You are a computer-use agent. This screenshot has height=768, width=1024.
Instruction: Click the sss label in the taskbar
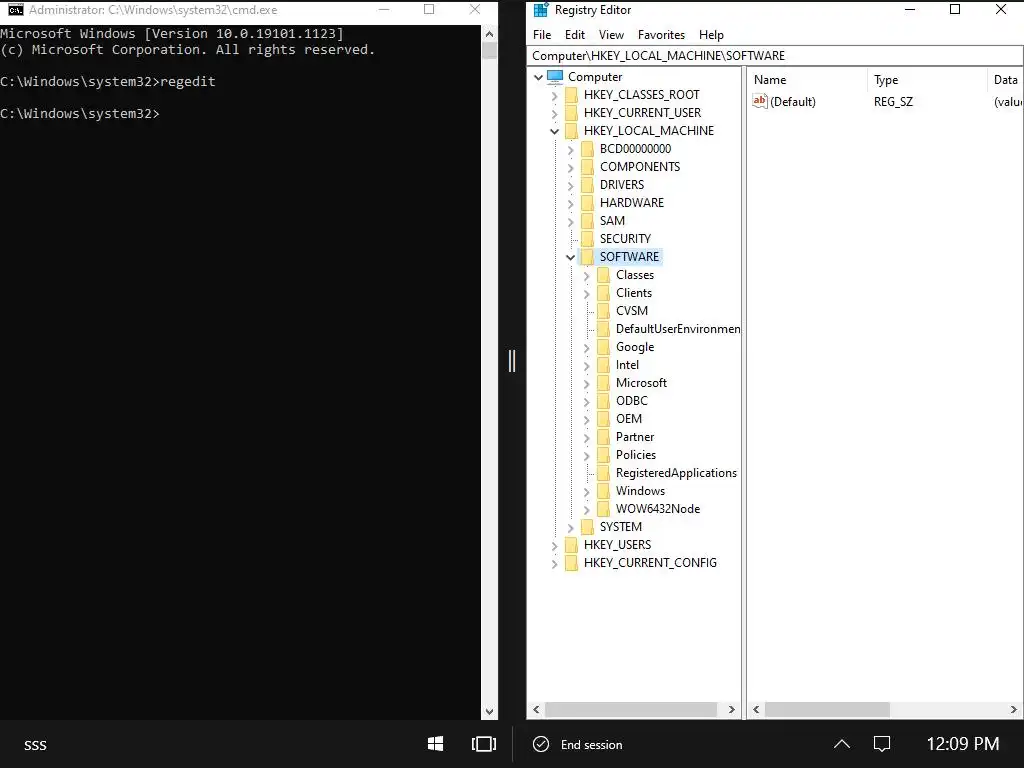(x=35, y=745)
